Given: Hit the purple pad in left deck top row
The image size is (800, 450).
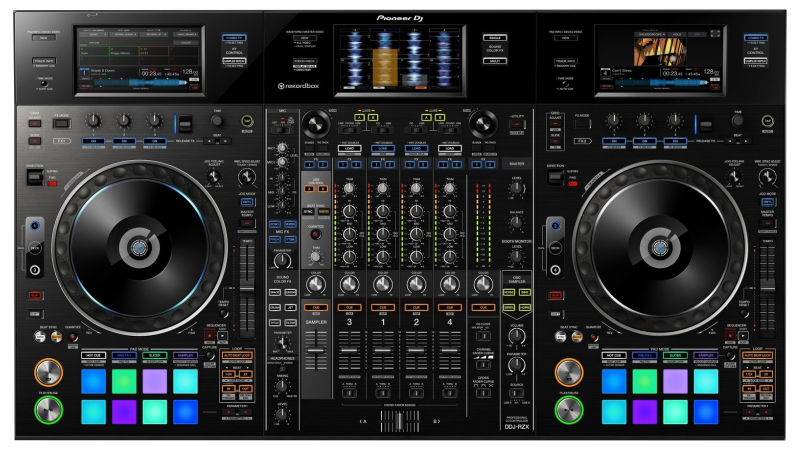Looking at the screenshot, I should [154, 380].
